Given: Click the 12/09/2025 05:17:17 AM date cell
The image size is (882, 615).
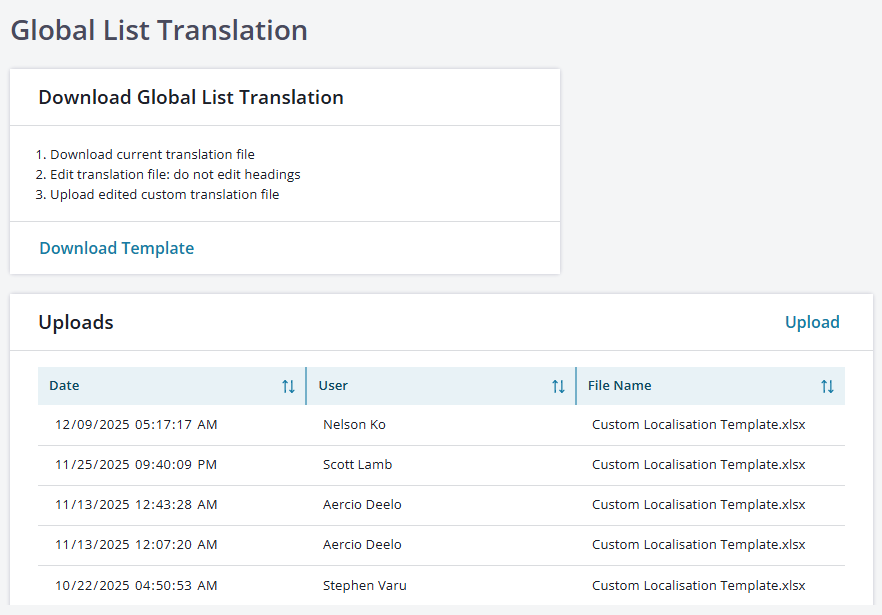Looking at the screenshot, I should pos(136,425).
